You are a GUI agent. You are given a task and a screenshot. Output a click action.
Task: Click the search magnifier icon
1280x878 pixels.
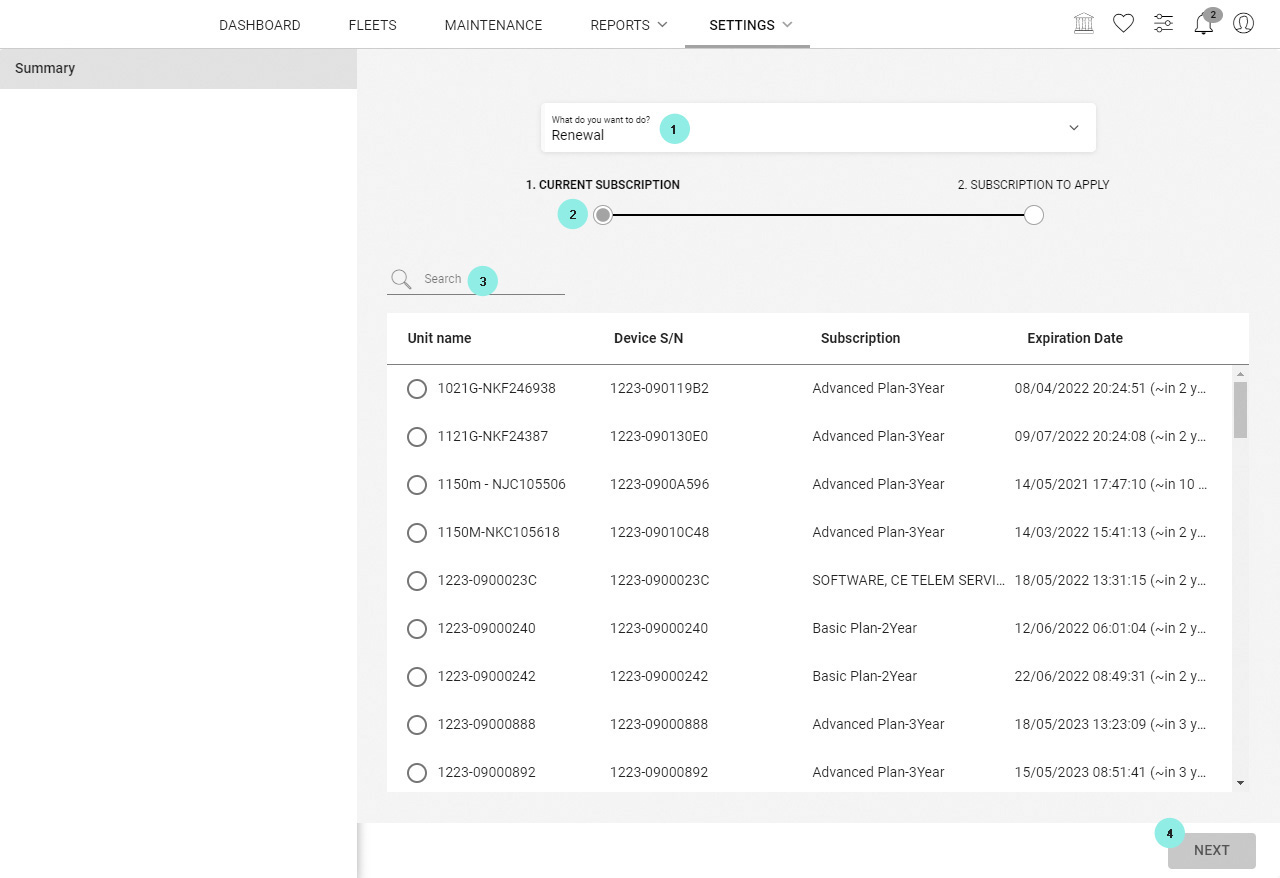[x=401, y=279]
